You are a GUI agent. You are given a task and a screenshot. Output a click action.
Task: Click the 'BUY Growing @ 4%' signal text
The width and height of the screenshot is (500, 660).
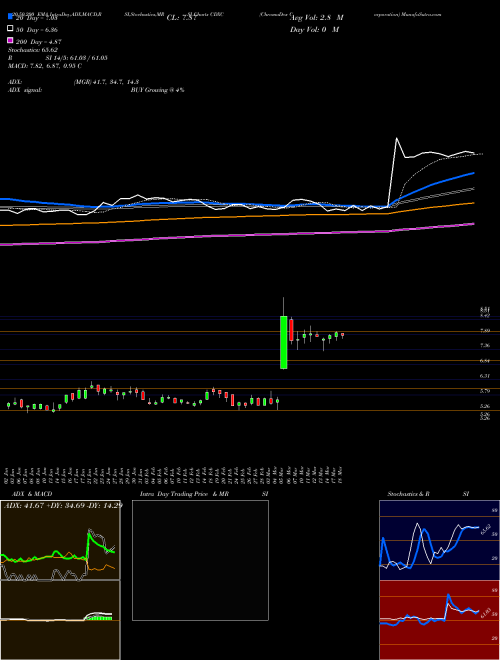tap(157, 90)
